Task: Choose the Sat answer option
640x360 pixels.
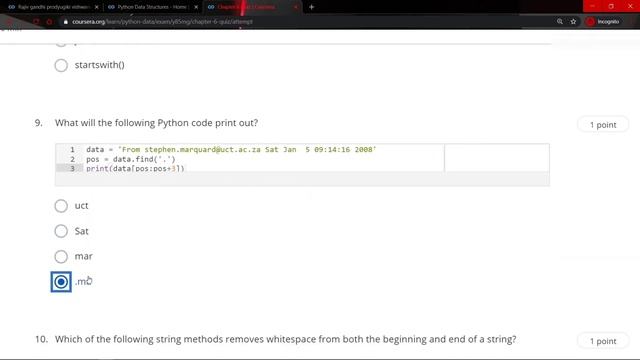Action: 61,231
